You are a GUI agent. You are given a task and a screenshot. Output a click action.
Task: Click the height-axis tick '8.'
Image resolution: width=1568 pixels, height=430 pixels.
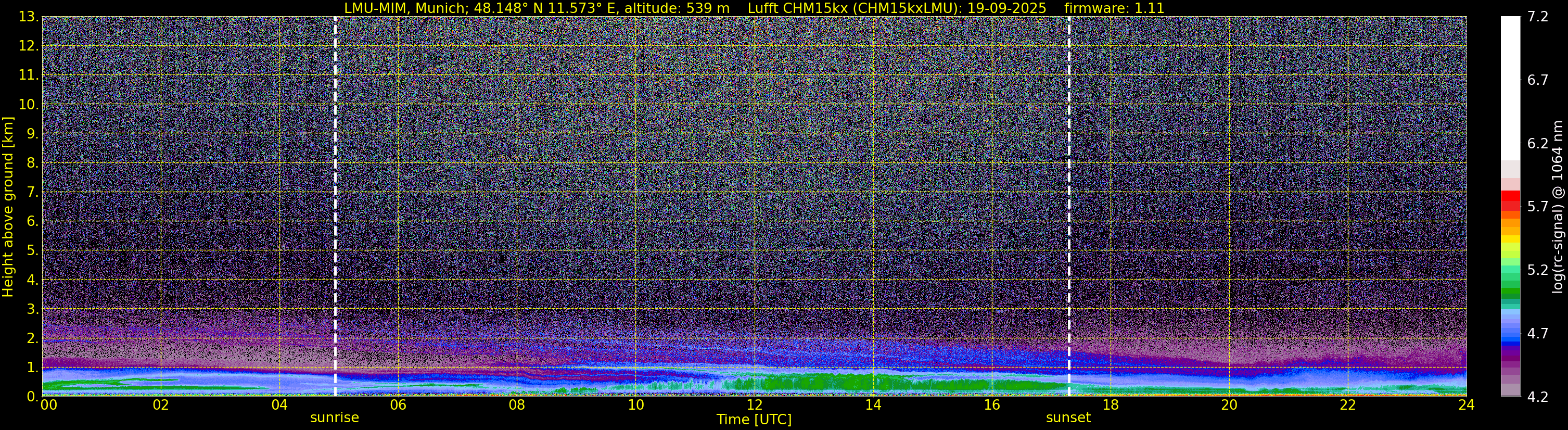click(33, 162)
